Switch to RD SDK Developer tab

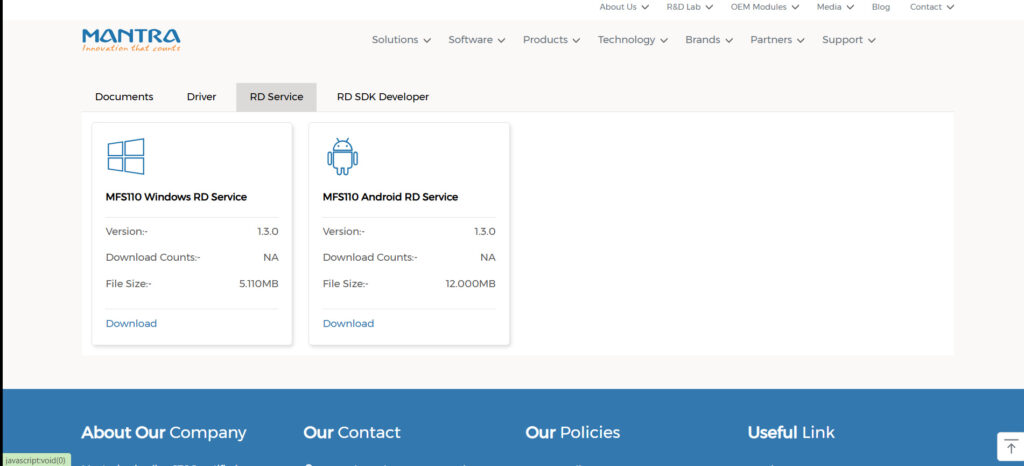point(383,97)
